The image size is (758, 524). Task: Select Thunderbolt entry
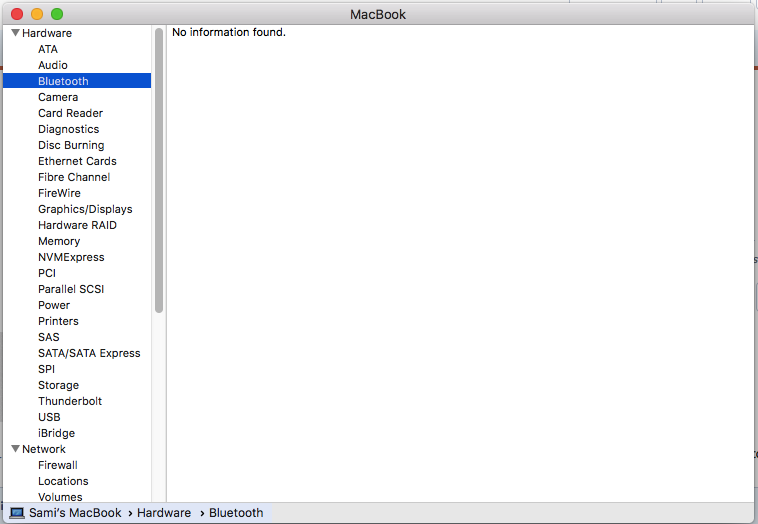coord(70,401)
